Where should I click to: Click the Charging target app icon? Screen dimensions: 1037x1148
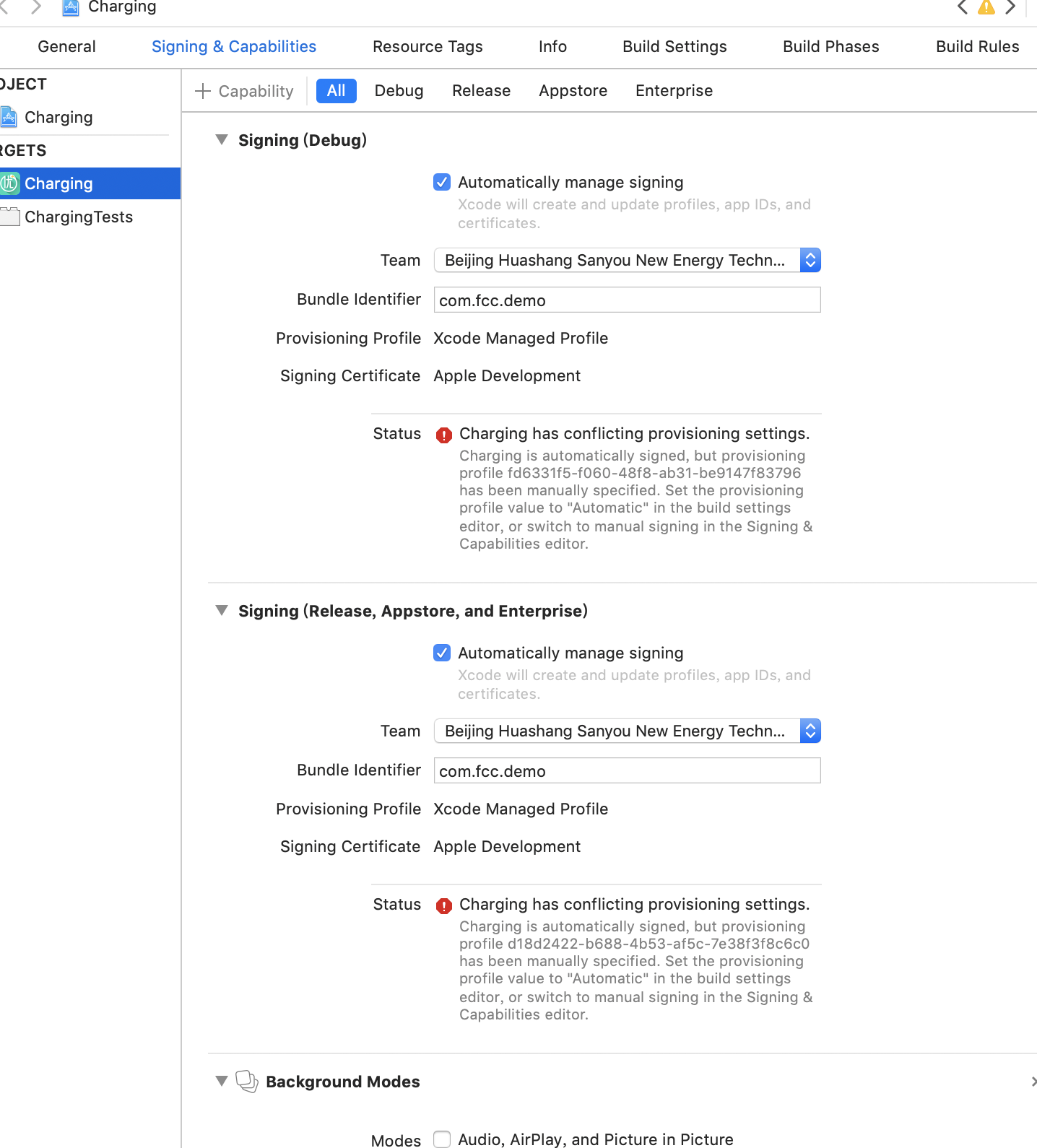pyautogui.click(x=9, y=183)
